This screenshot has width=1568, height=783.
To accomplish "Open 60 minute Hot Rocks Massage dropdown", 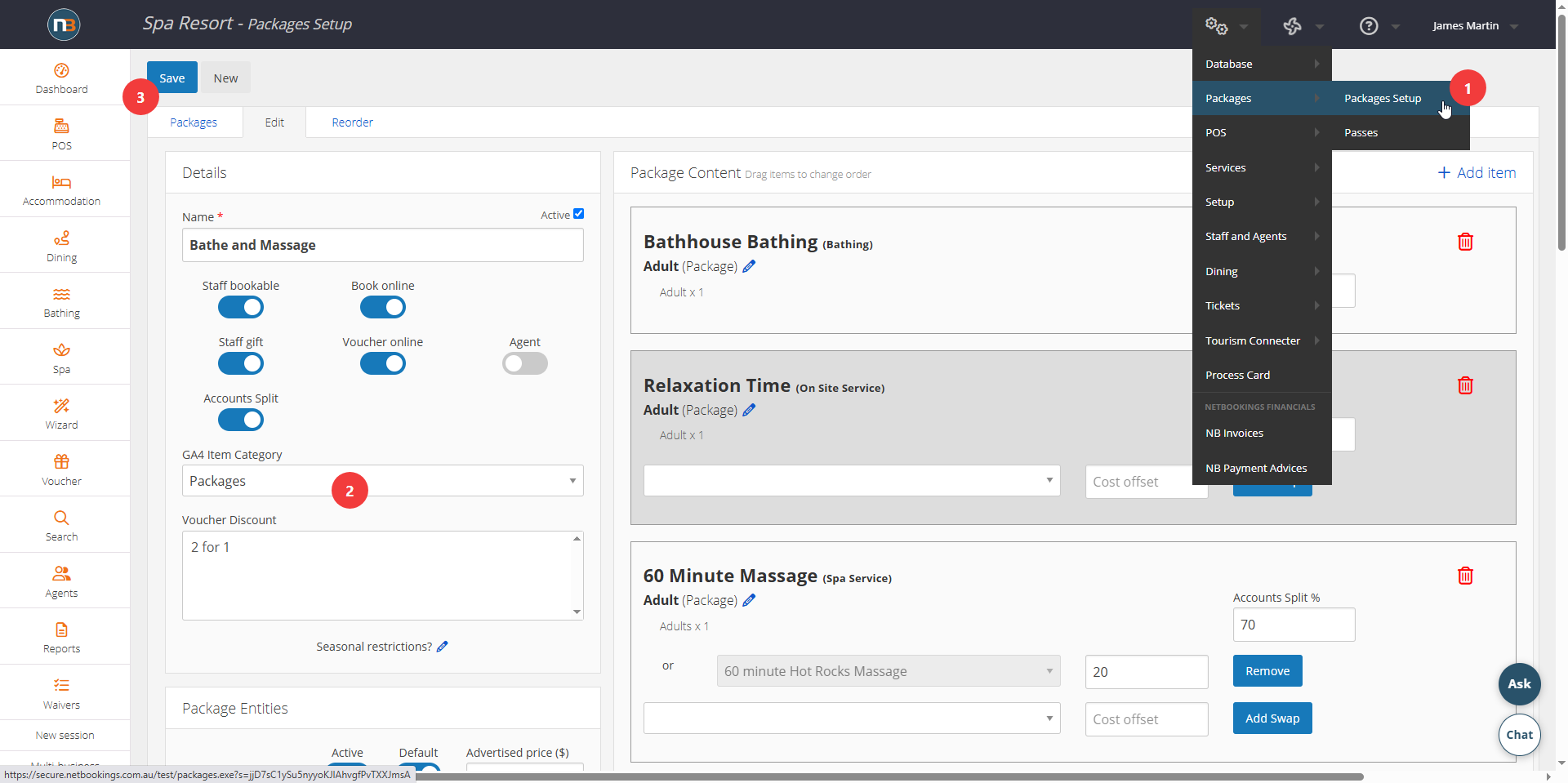I will coord(889,671).
